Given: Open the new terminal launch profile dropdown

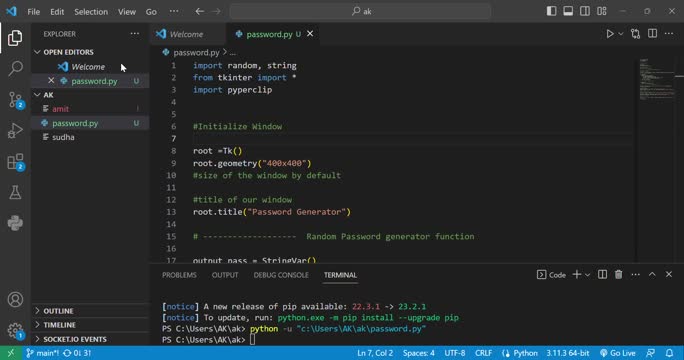Looking at the screenshot, I should tap(588, 274).
